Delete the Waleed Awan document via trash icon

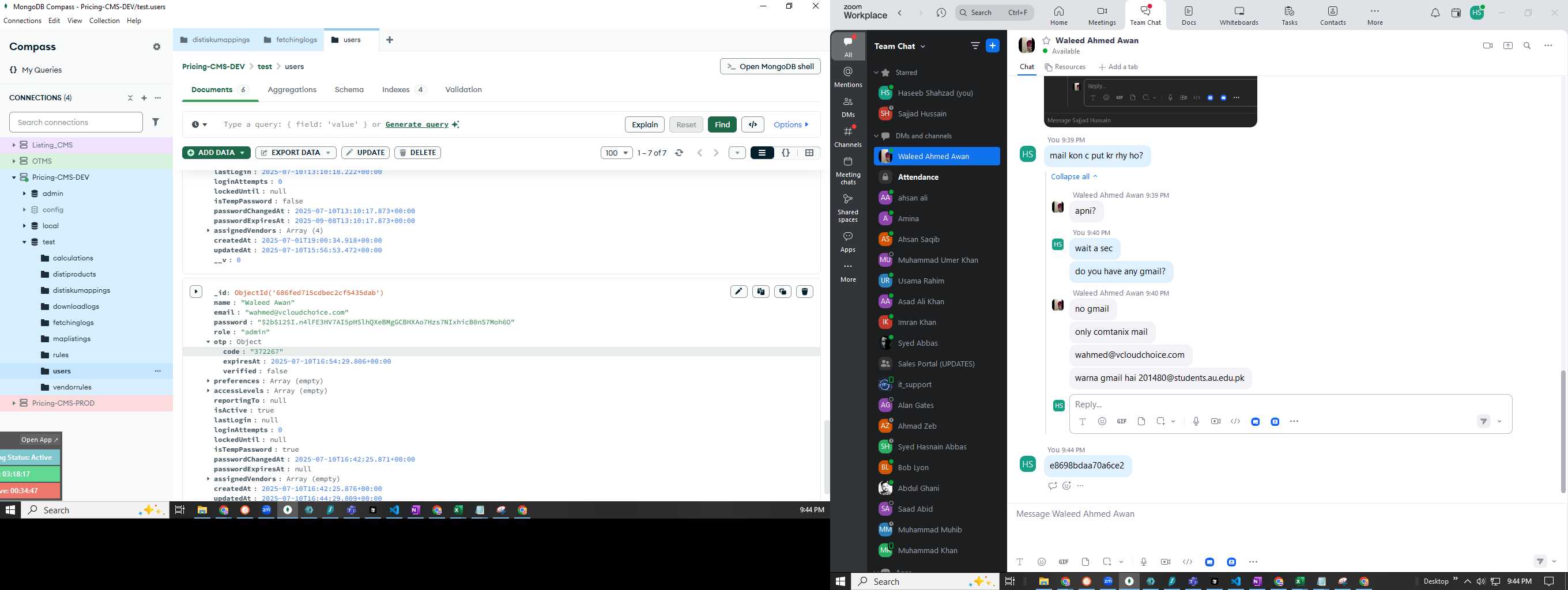pos(805,292)
